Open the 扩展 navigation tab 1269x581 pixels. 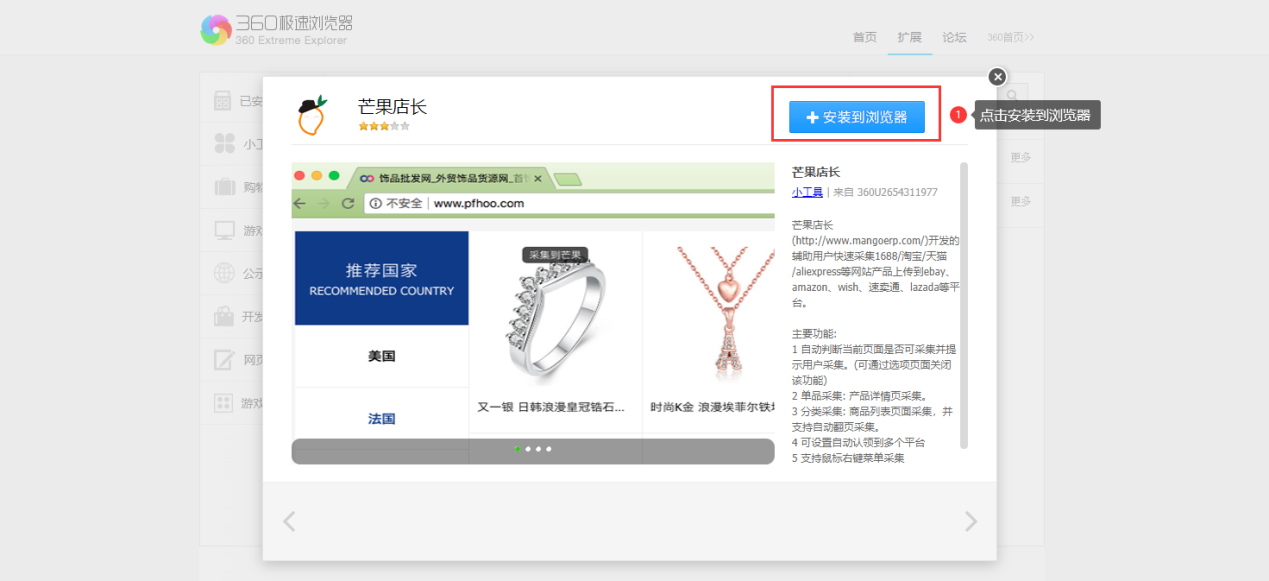(x=909, y=37)
